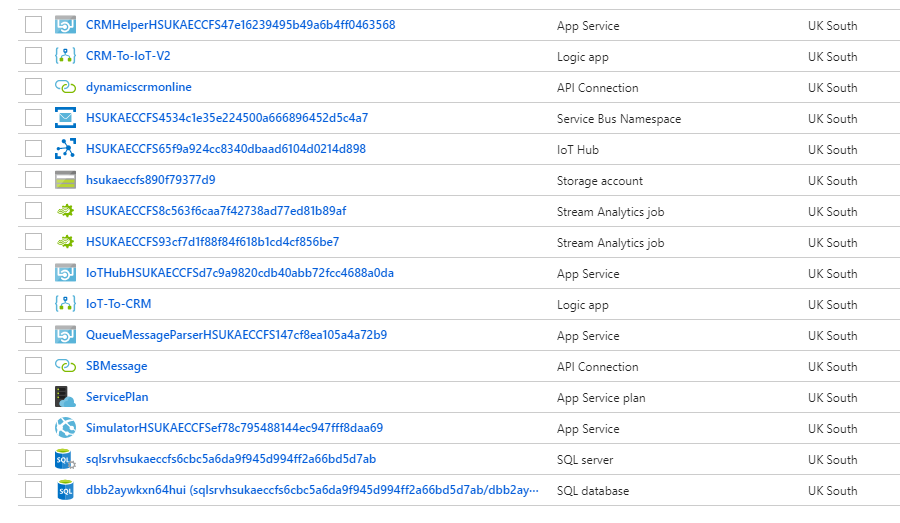900x523 pixels.
Task: Select the CRM-To-IoT-V2 row checkbox
Action: (33, 56)
